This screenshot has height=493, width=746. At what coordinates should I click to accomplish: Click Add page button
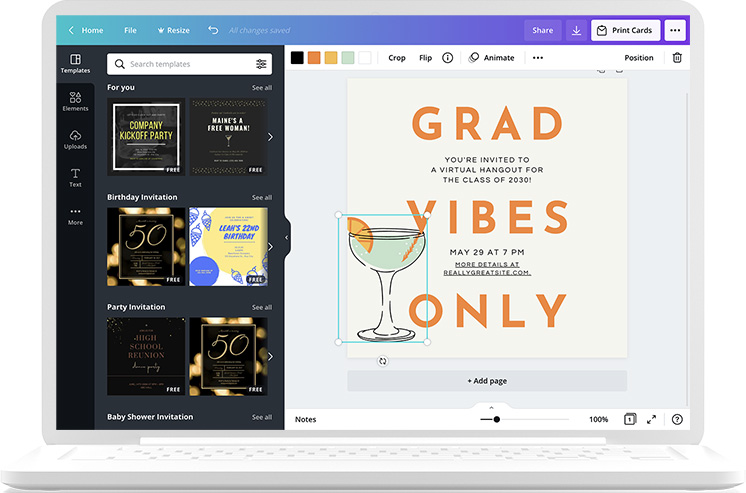[487, 381]
